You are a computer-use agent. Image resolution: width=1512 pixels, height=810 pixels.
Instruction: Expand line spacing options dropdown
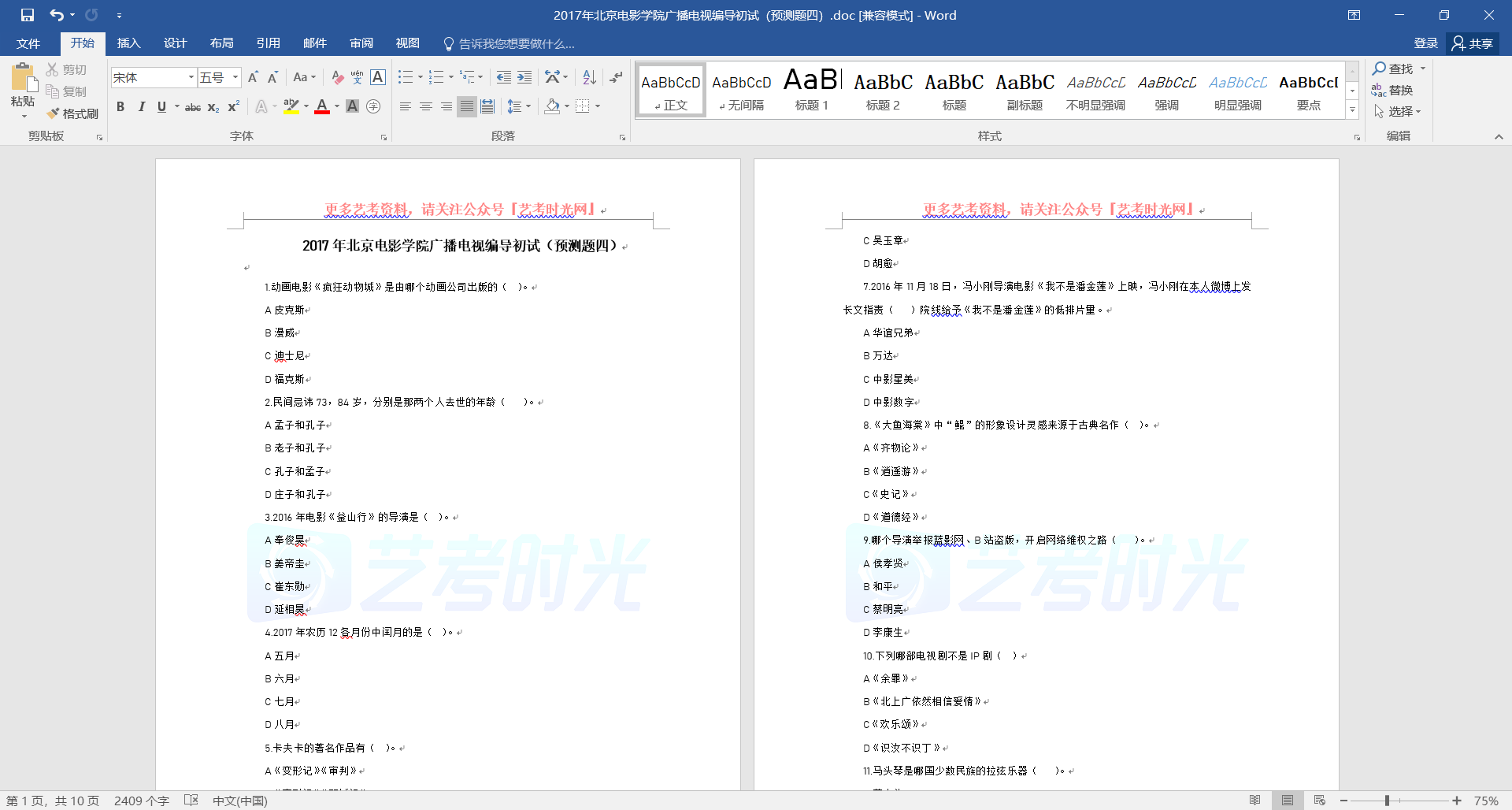coord(528,106)
